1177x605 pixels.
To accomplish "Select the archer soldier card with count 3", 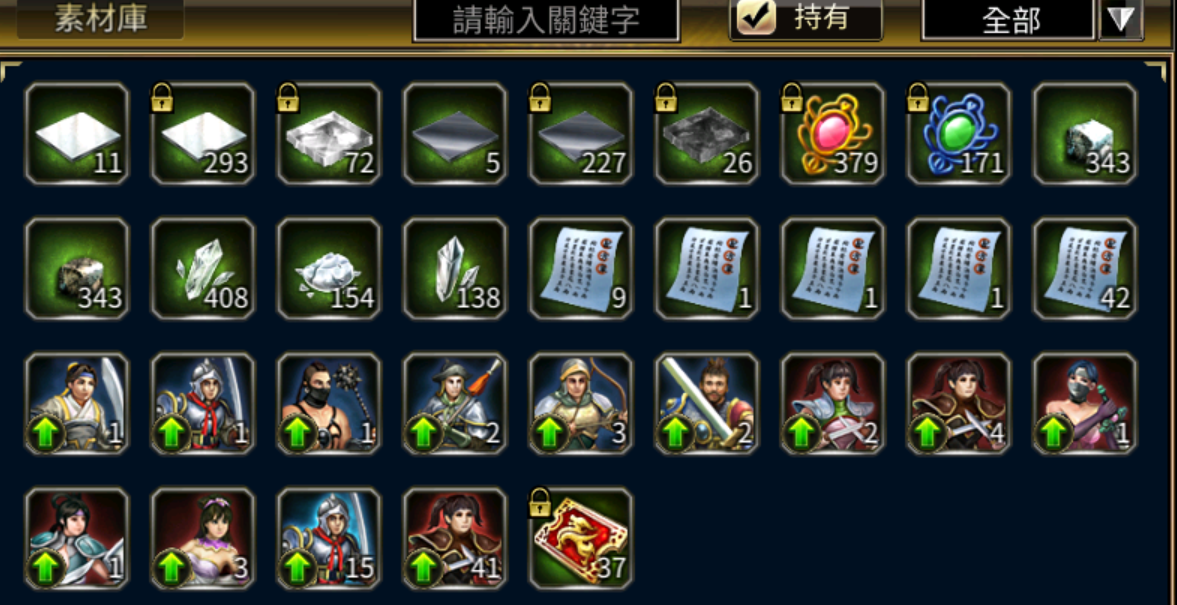I will click(581, 404).
